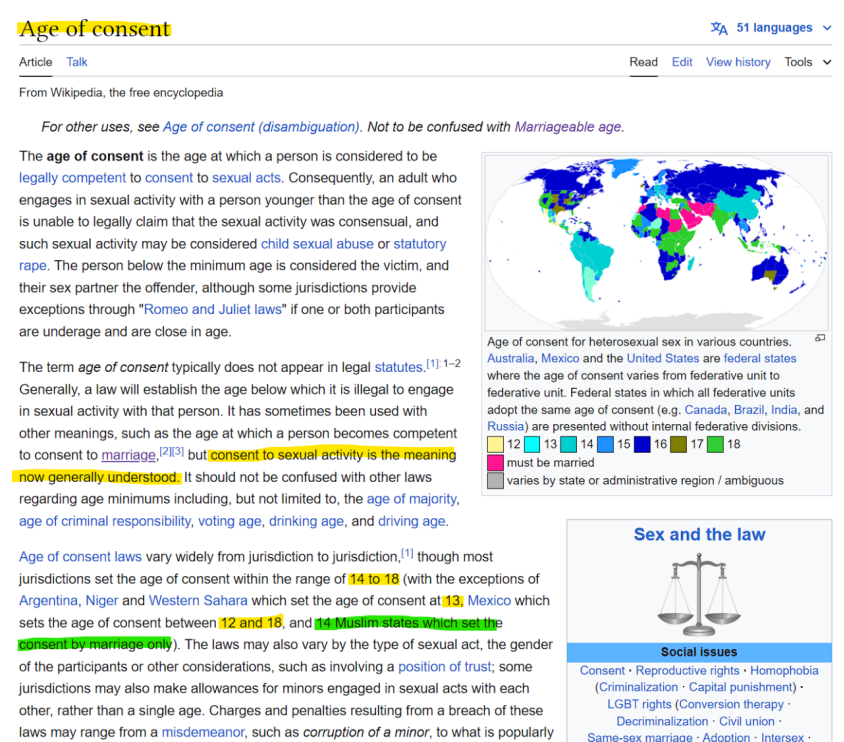Click the language translation icon
Image resolution: width=844 pixels, height=742 pixels.
point(719,28)
